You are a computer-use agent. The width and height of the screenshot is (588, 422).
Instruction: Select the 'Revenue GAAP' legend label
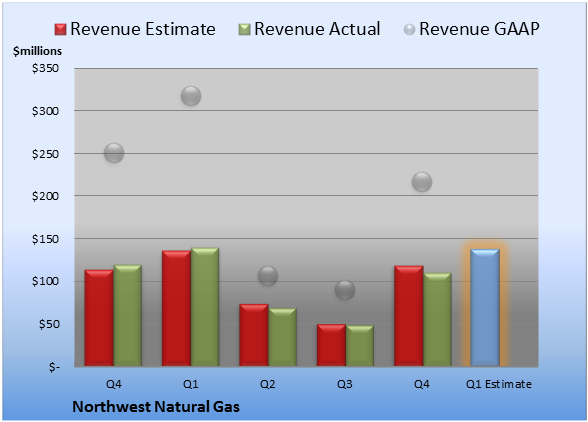point(479,29)
